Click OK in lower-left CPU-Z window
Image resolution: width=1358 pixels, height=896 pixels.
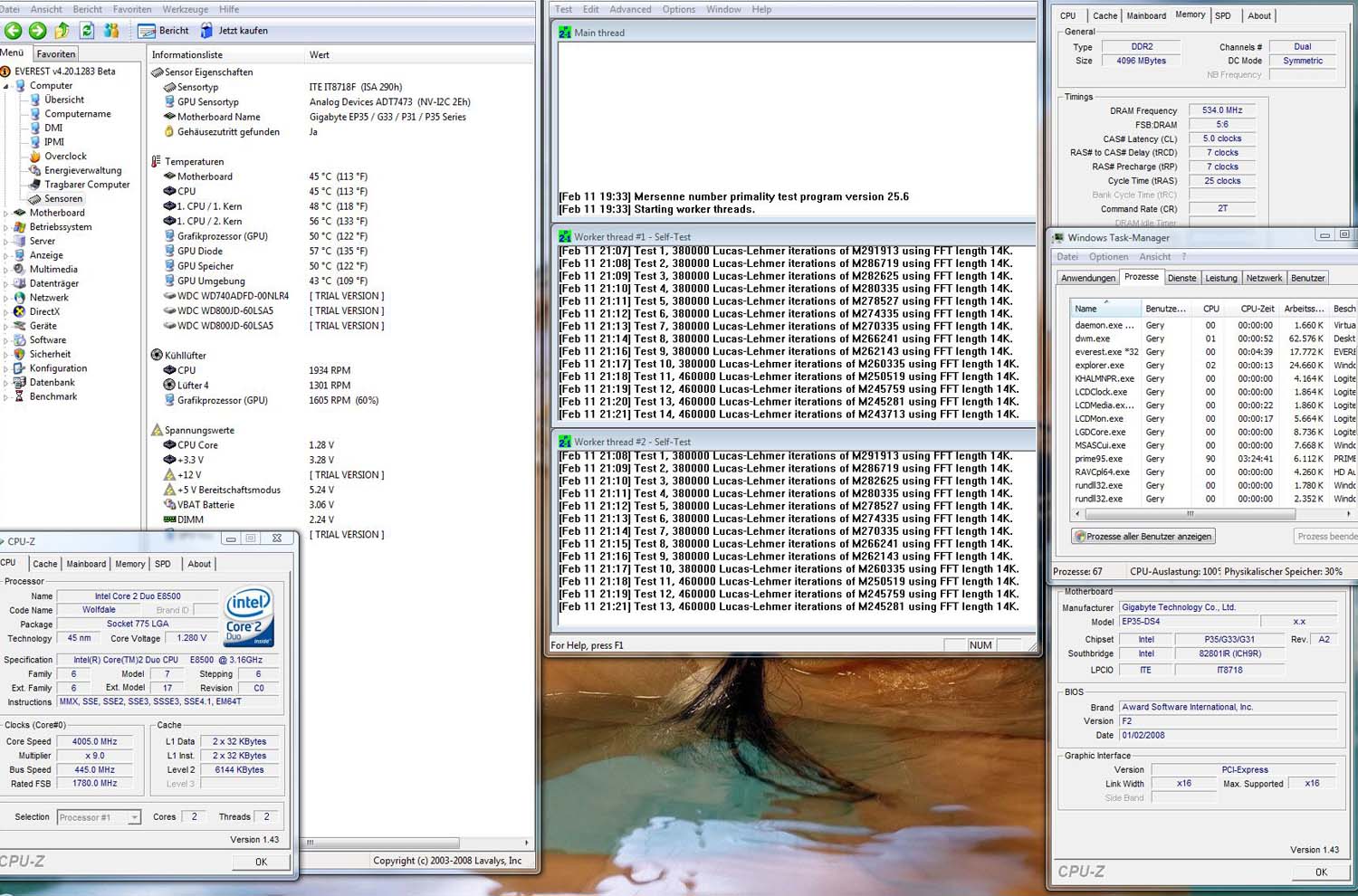point(261,862)
